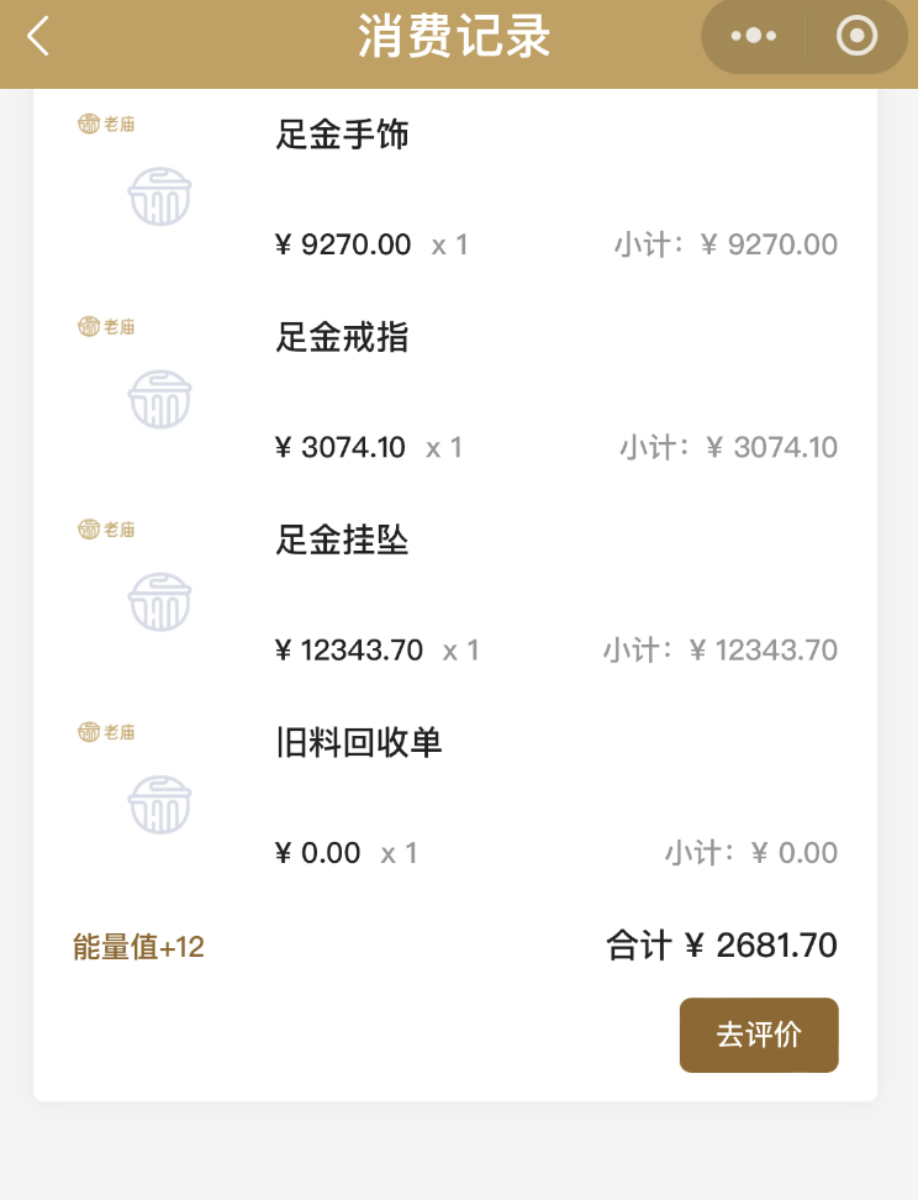Open the 足金手饰 item title
The image size is (919, 1200).
click(342, 134)
